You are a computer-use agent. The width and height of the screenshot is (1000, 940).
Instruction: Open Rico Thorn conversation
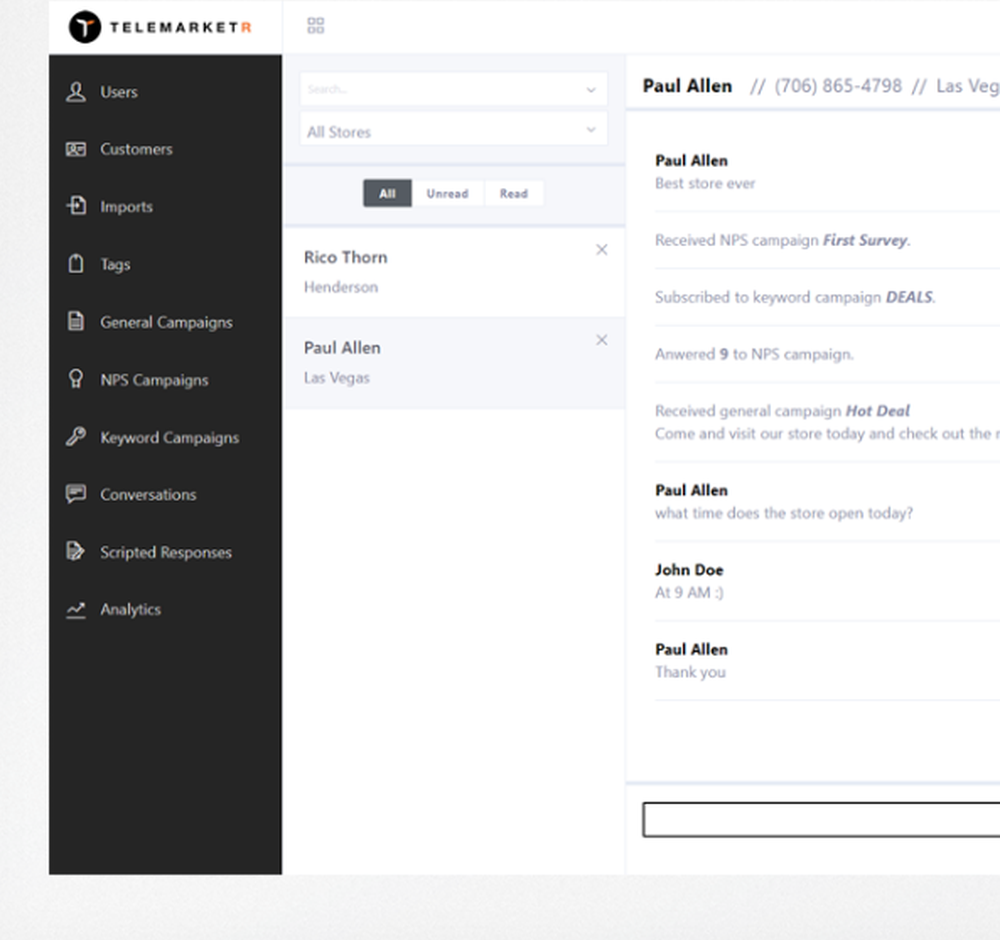tap(453, 272)
